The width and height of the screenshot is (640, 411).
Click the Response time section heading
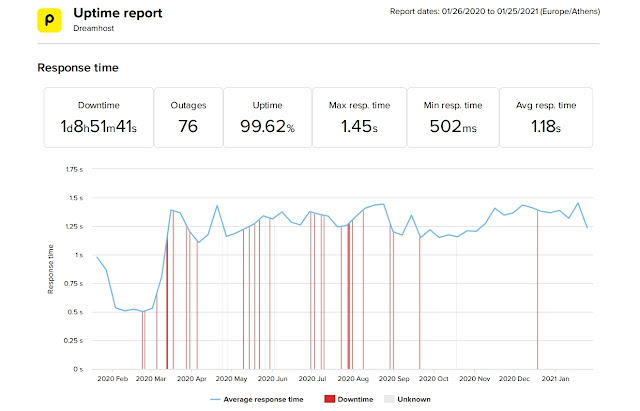pos(78,67)
